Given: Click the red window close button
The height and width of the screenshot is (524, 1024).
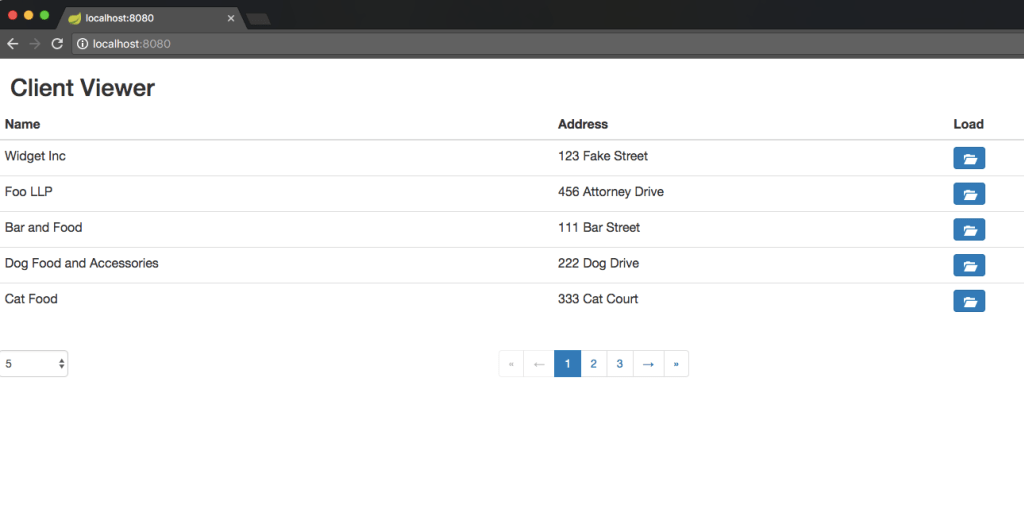Looking at the screenshot, I should [12, 15].
